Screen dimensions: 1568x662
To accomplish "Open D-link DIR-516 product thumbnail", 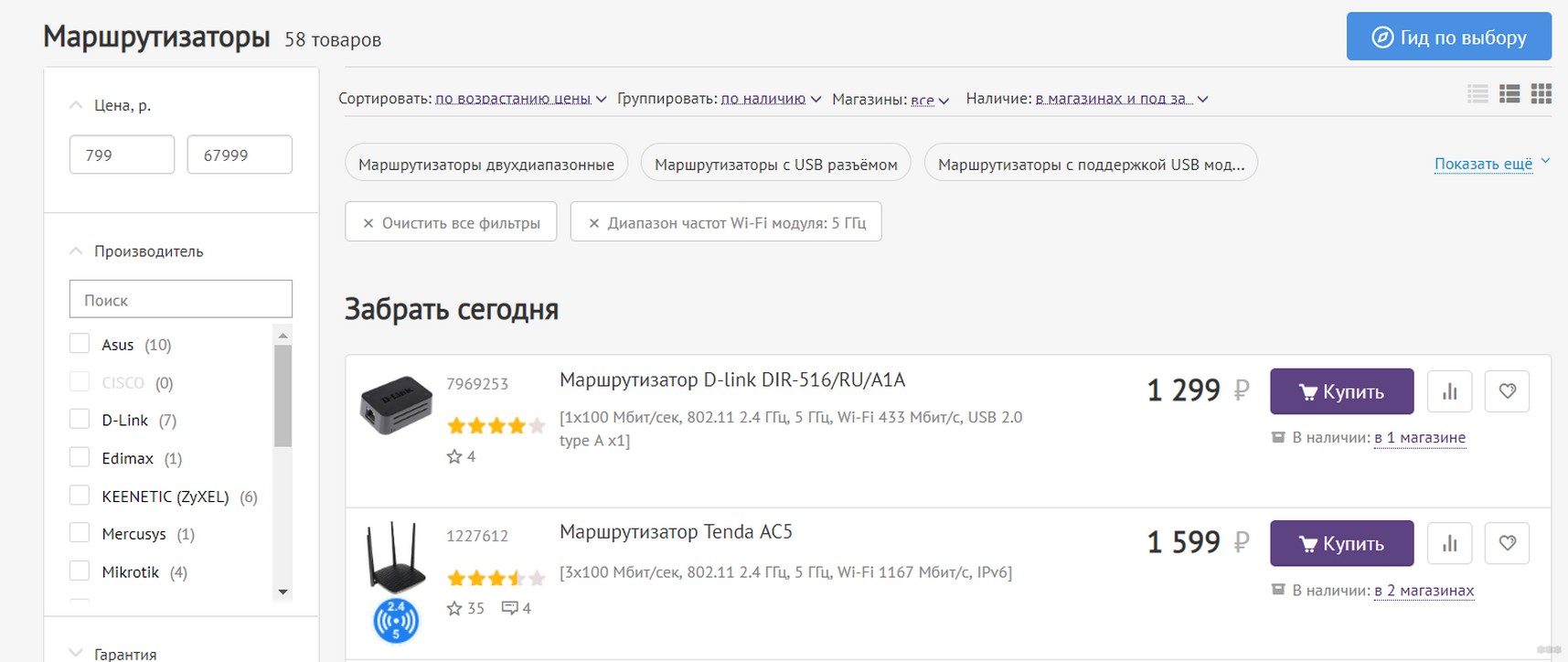I will tap(396, 404).
